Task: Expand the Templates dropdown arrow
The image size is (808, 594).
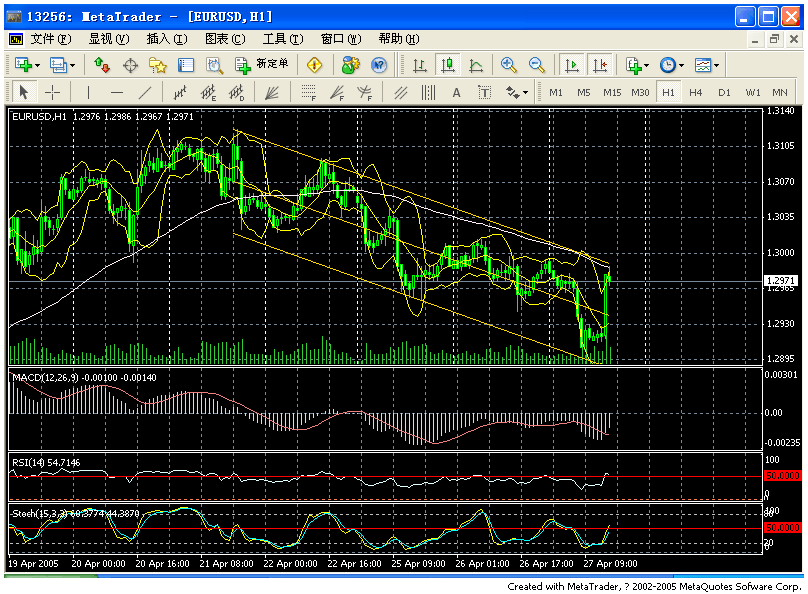Action: (x=716, y=65)
